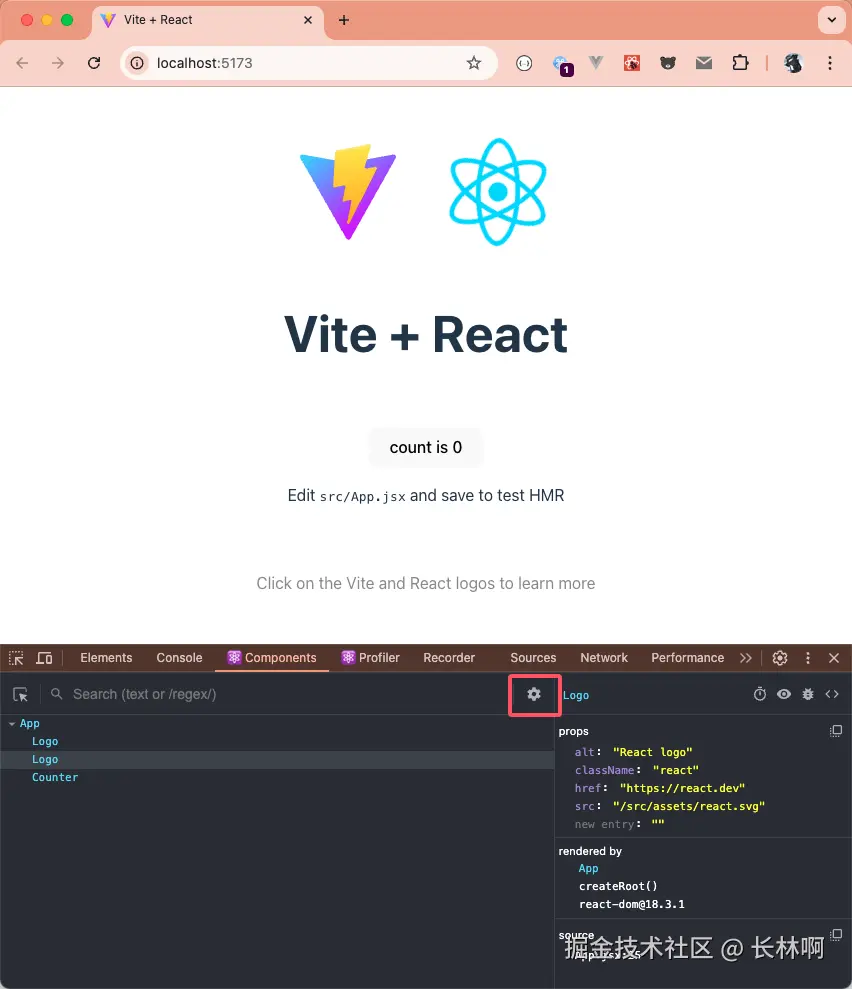This screenshot has height=989, width=852.
Task: Copy source to clipboard
Action: point(836,935)
